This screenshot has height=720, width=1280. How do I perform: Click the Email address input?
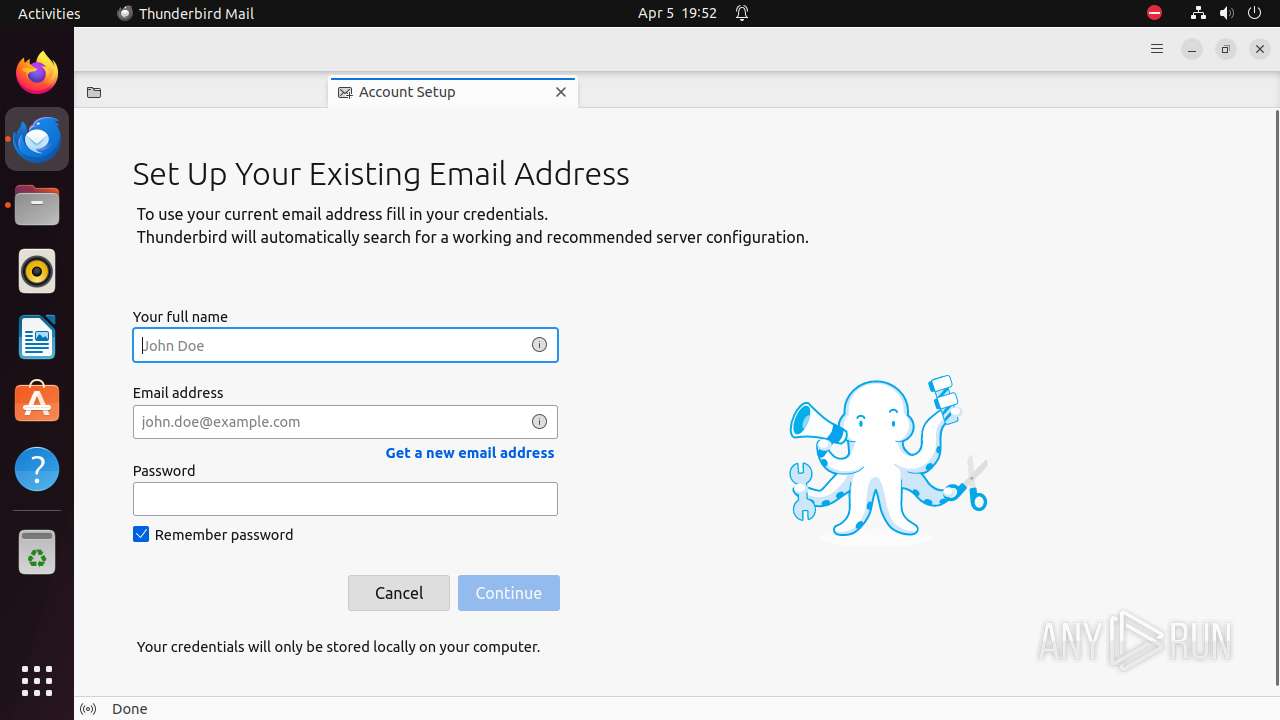tap(345, 422)
